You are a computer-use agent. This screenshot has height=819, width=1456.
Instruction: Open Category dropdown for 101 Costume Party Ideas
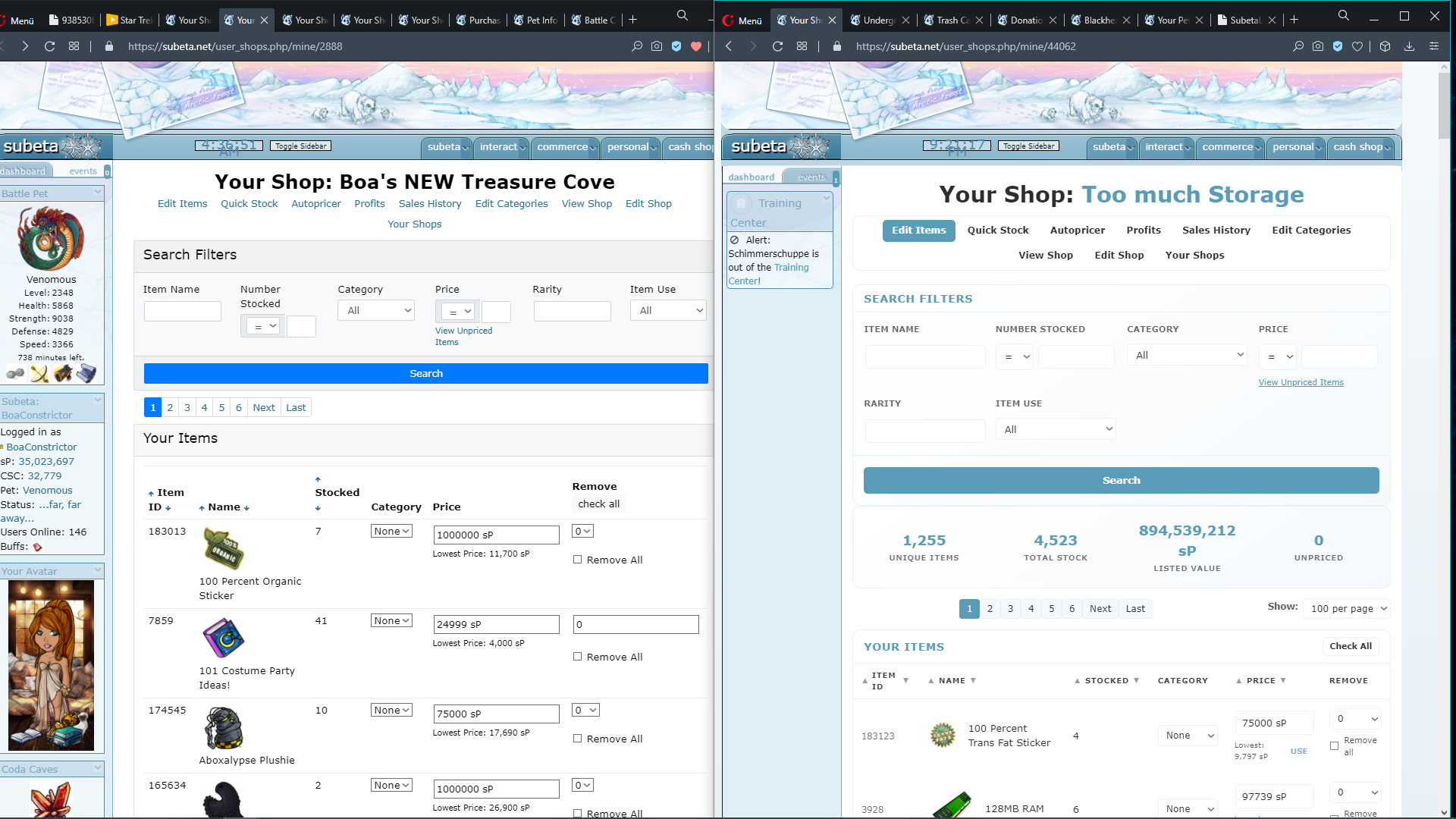tap(391, 620)
